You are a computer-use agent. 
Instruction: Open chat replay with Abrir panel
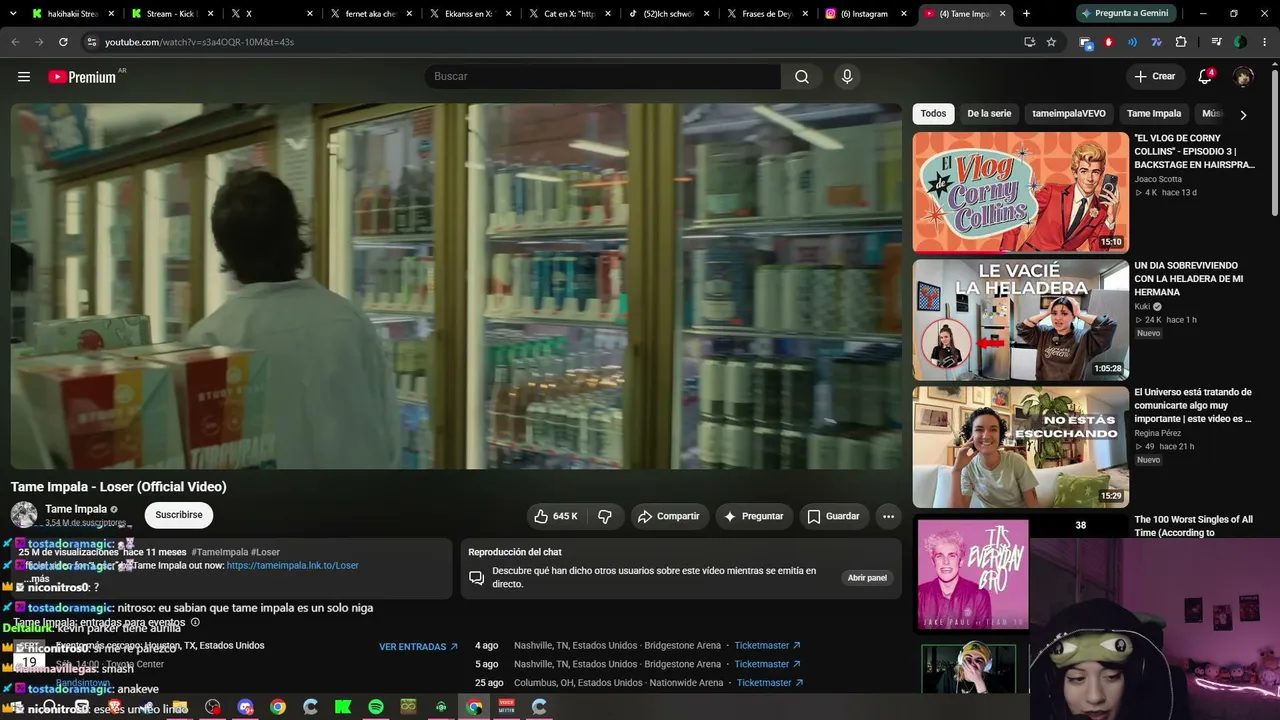pyautogui.click(x=867, y=578)
